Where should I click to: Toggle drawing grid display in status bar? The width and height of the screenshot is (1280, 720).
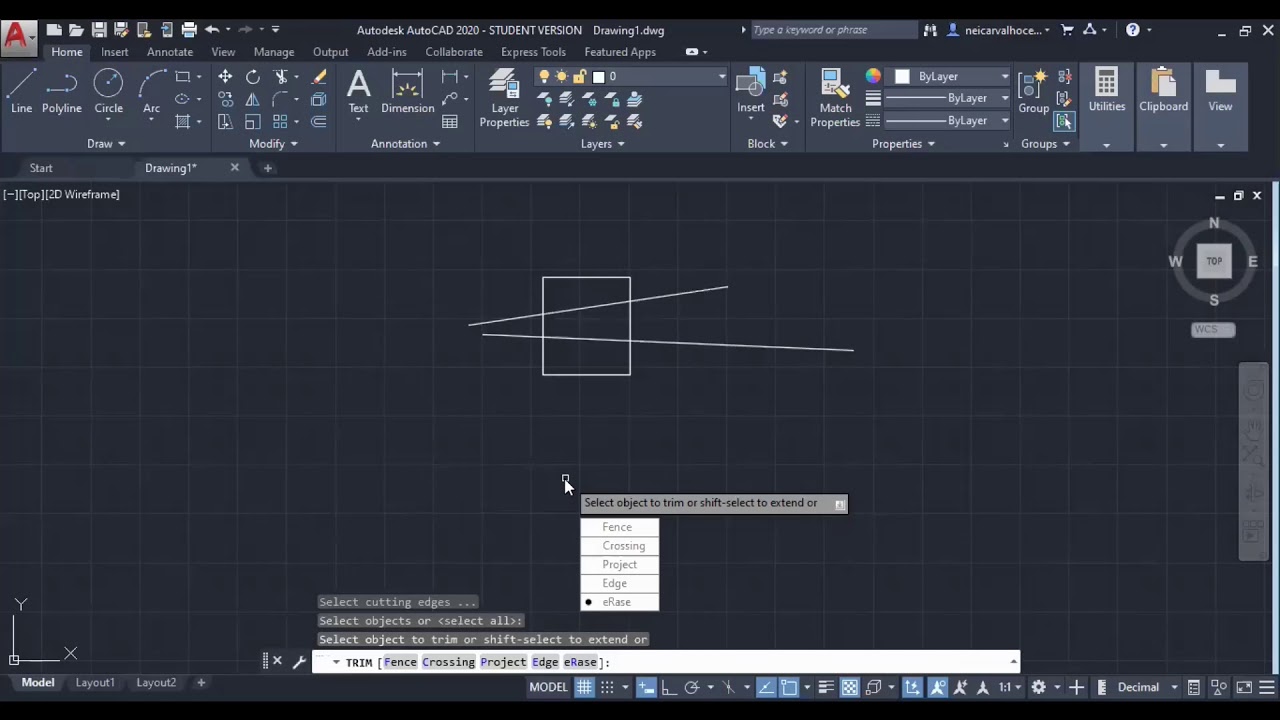coord(584,687)
